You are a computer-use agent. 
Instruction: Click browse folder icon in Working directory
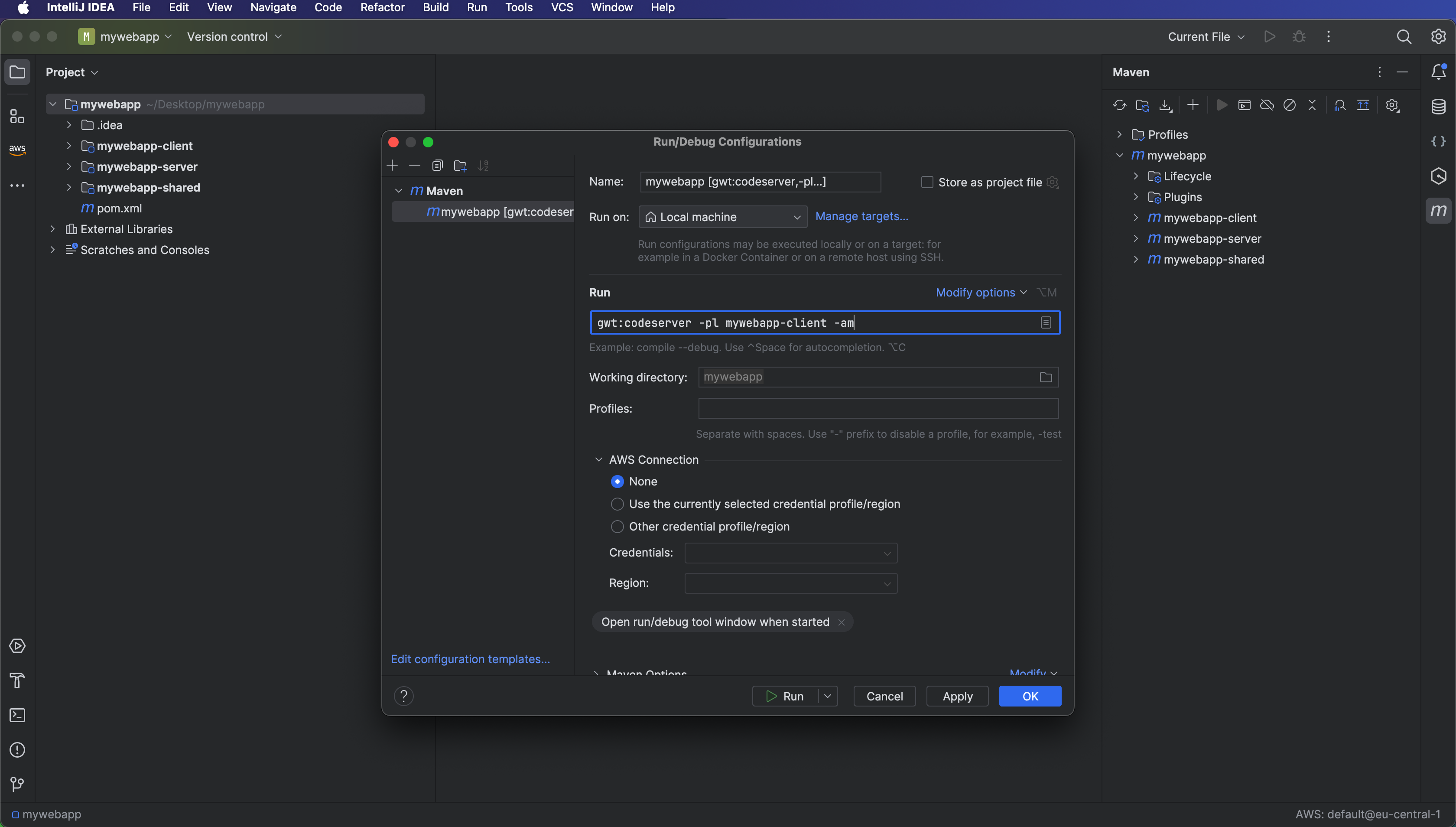1046,377
